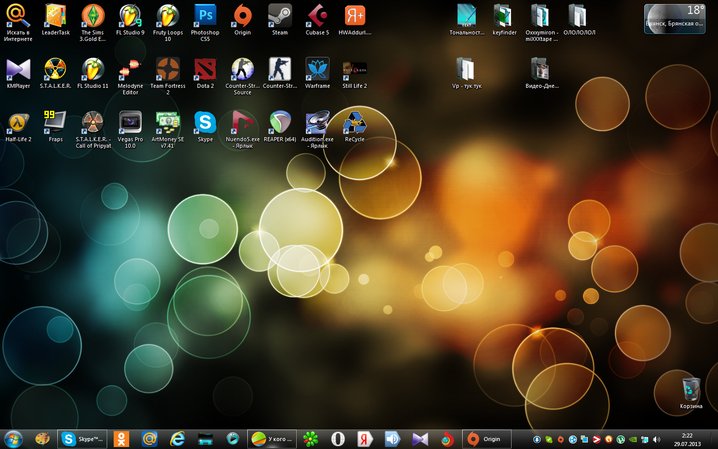718x449 pixels.
Task: Open the Origin desktop shortcut
Action: coord(243,20)
